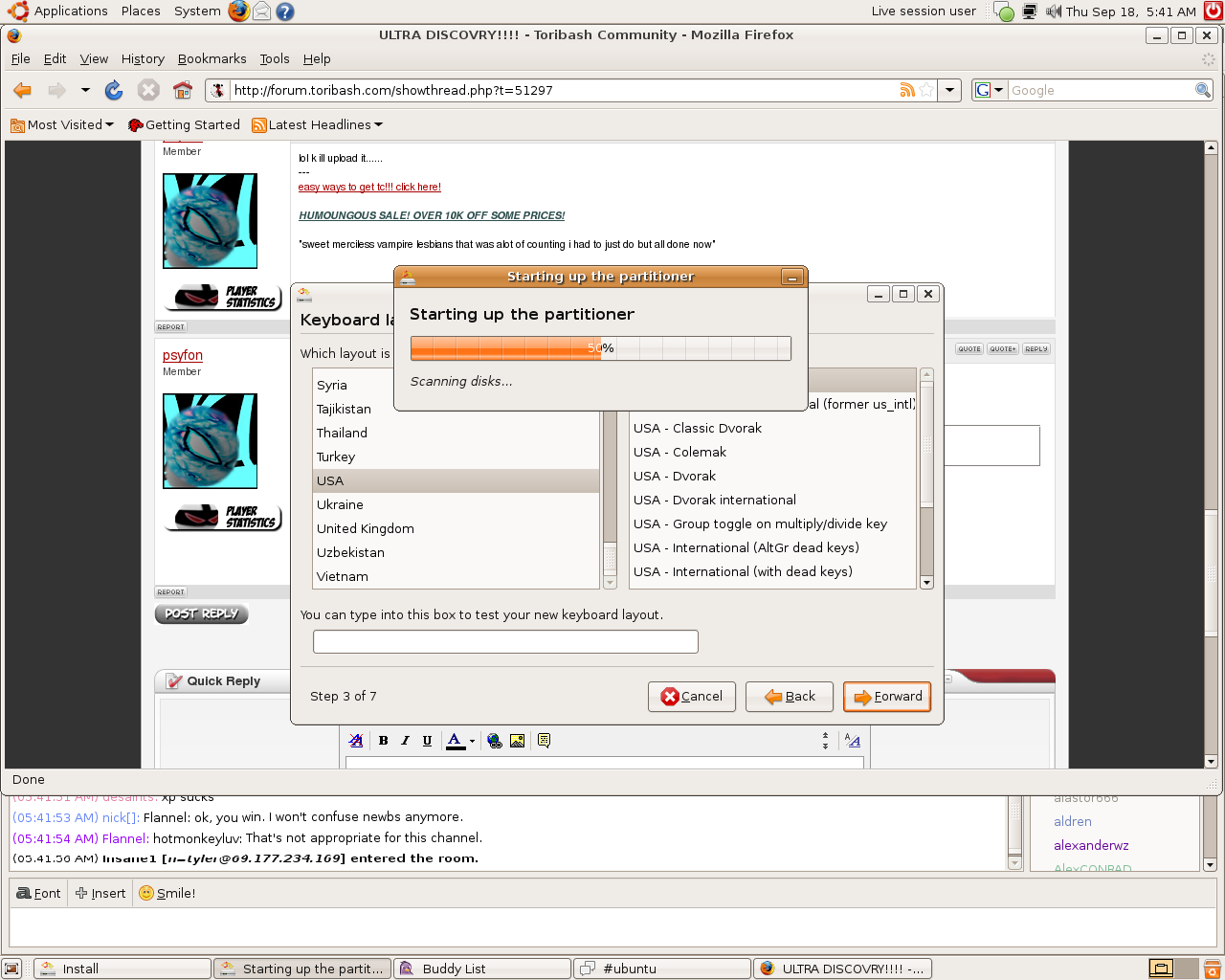Click Back in the installer
The height and width of the screenshot is (980, 1225).
pos(790,697)
